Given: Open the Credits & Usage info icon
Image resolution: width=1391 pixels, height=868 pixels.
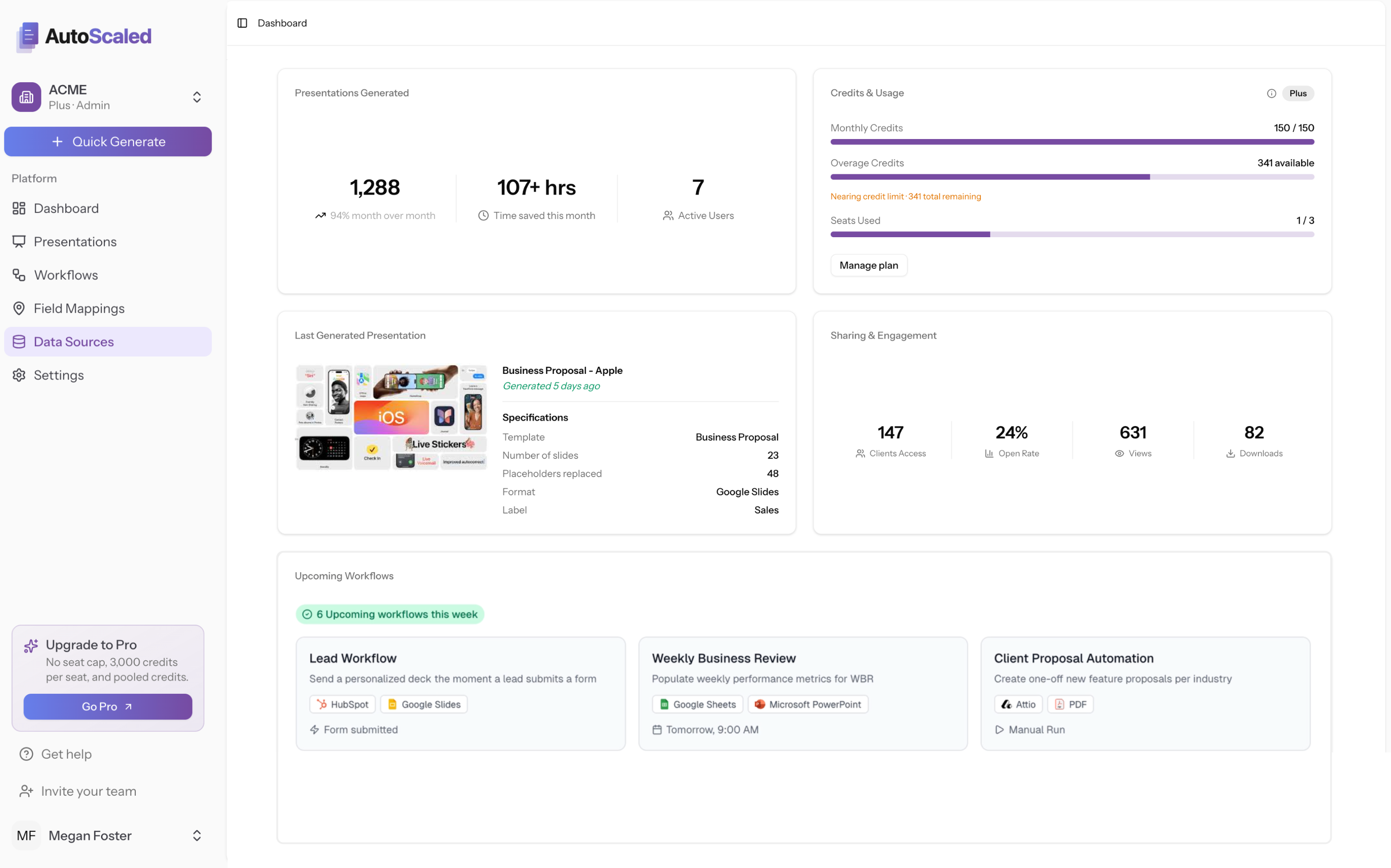Looking at the screenshot, I should (x=1271, y=93).
